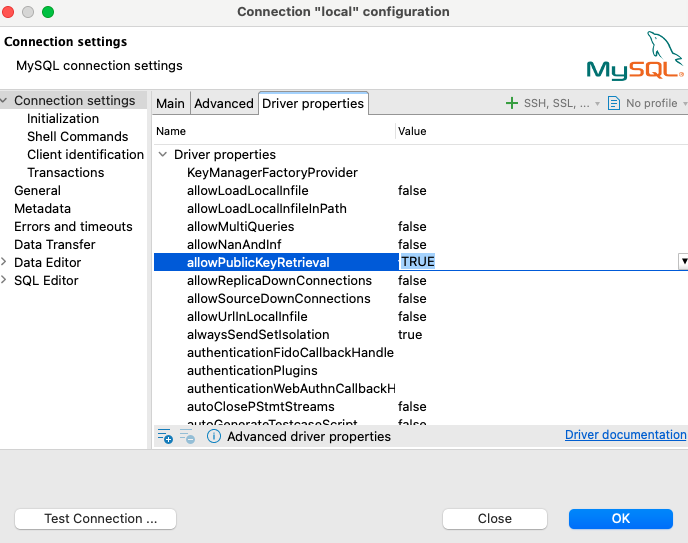688x543 pixels.
Task: Click the Value column header
Action: [412, 131]
